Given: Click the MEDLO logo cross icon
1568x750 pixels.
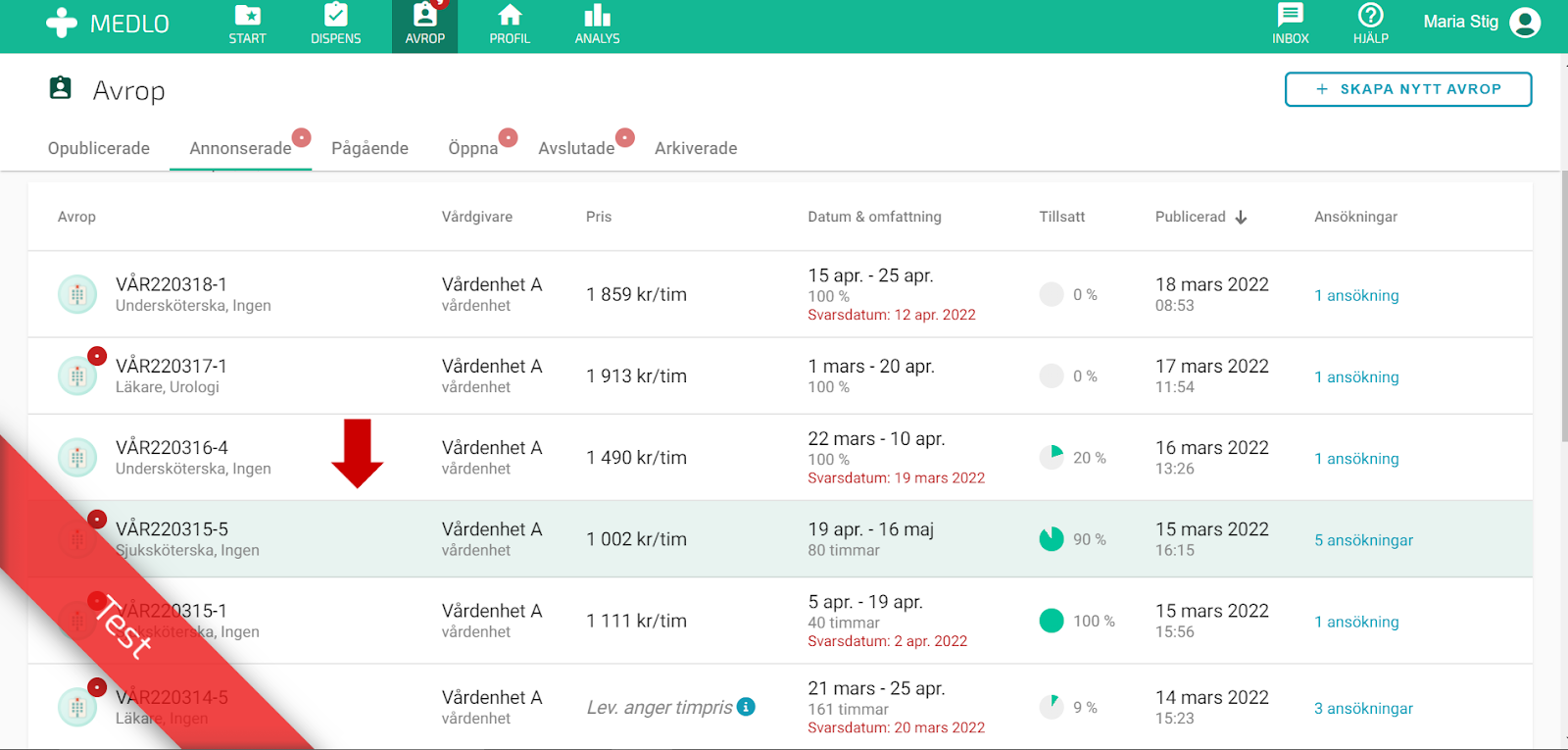Looking at the screenshot, I should coord(61,23).
